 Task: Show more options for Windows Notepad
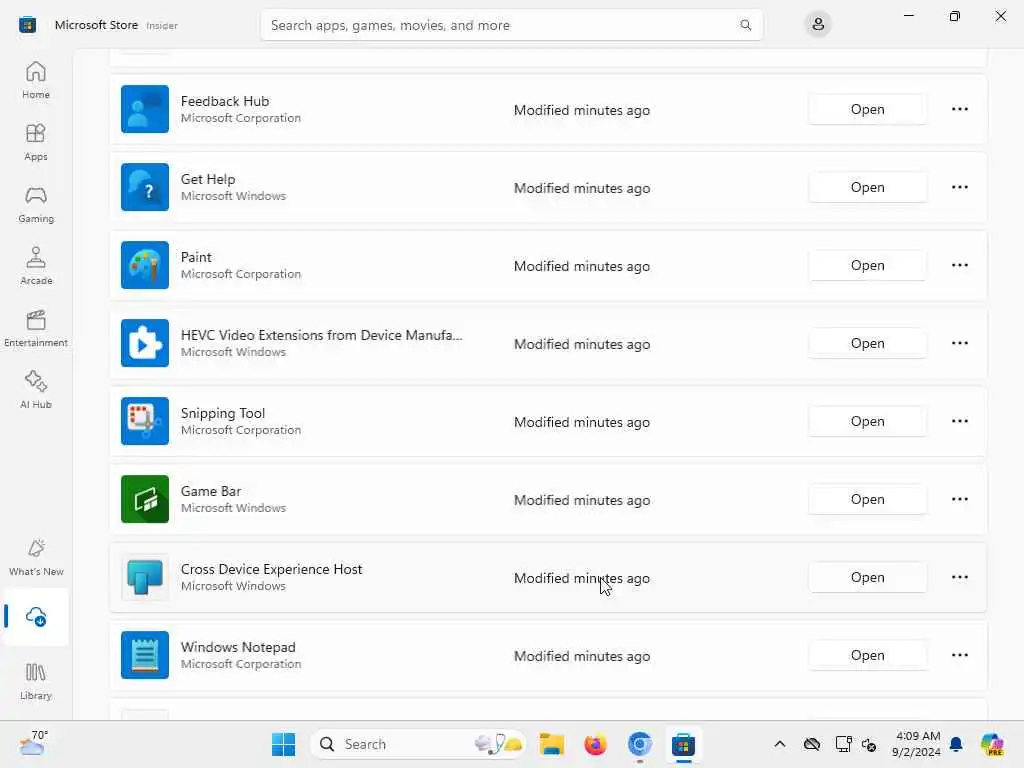[959, 655]
